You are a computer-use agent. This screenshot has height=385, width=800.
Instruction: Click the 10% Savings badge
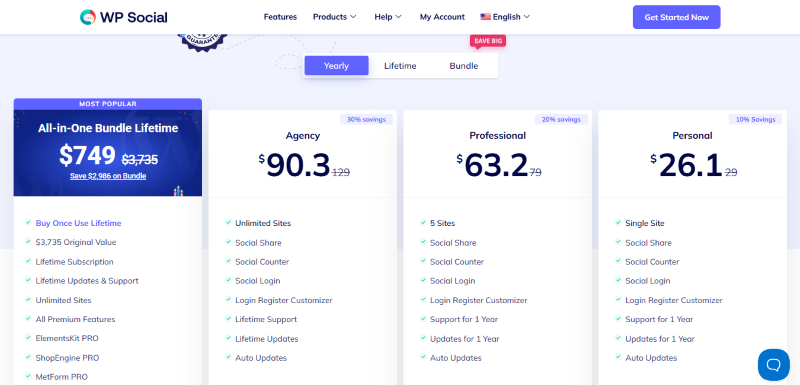click(x=756, y=119)
